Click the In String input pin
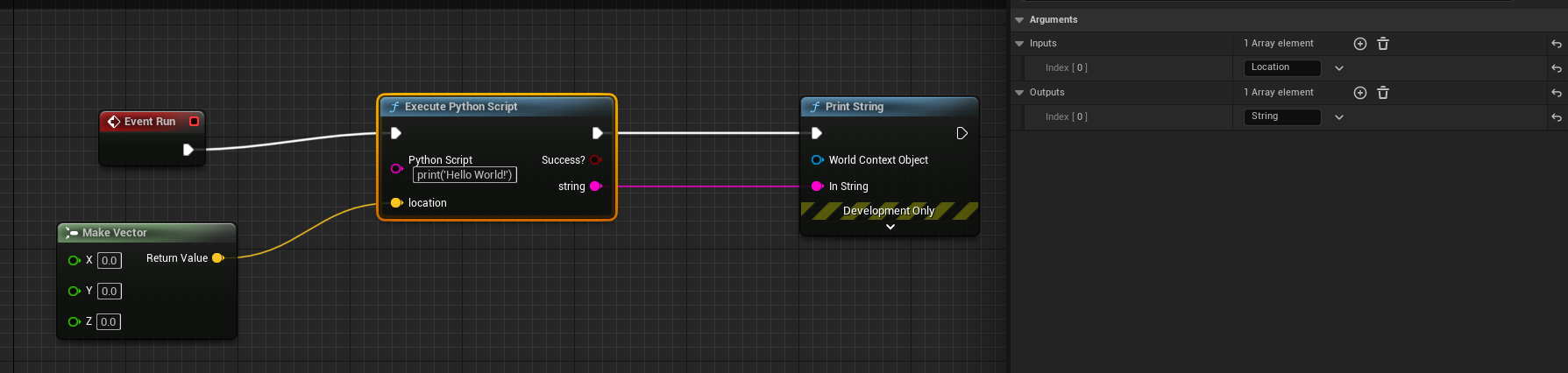Viewport: 1568px width, 373px height. (x=817, y=186)
